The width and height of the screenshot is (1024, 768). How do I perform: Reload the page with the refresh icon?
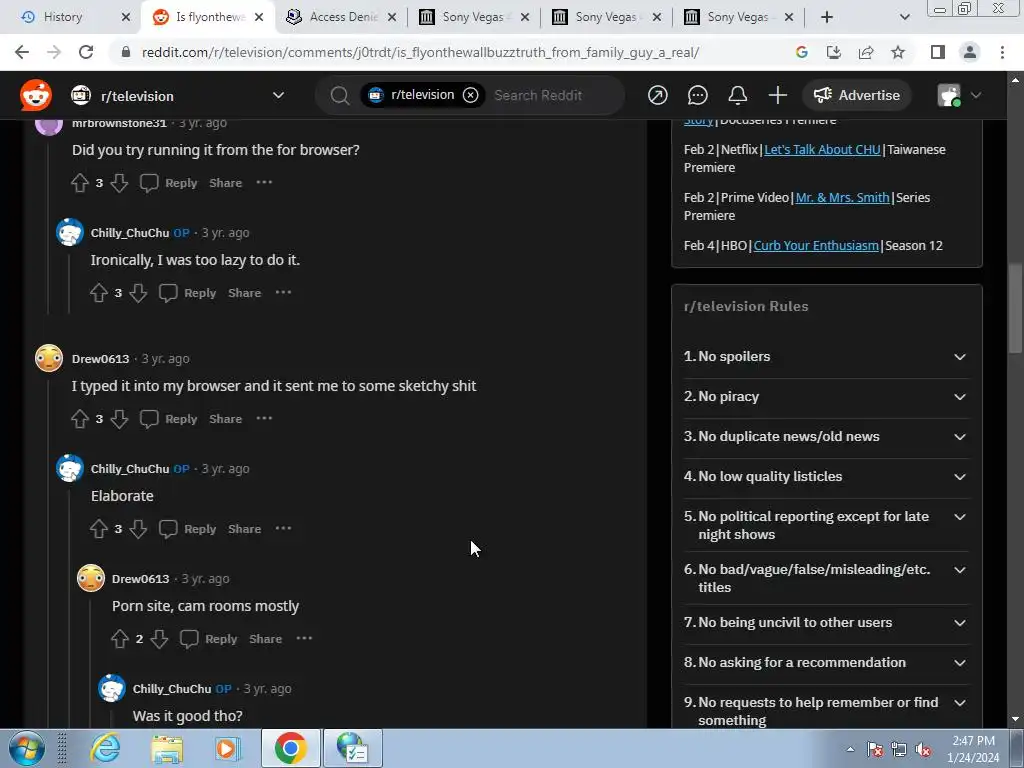[86, 52]
